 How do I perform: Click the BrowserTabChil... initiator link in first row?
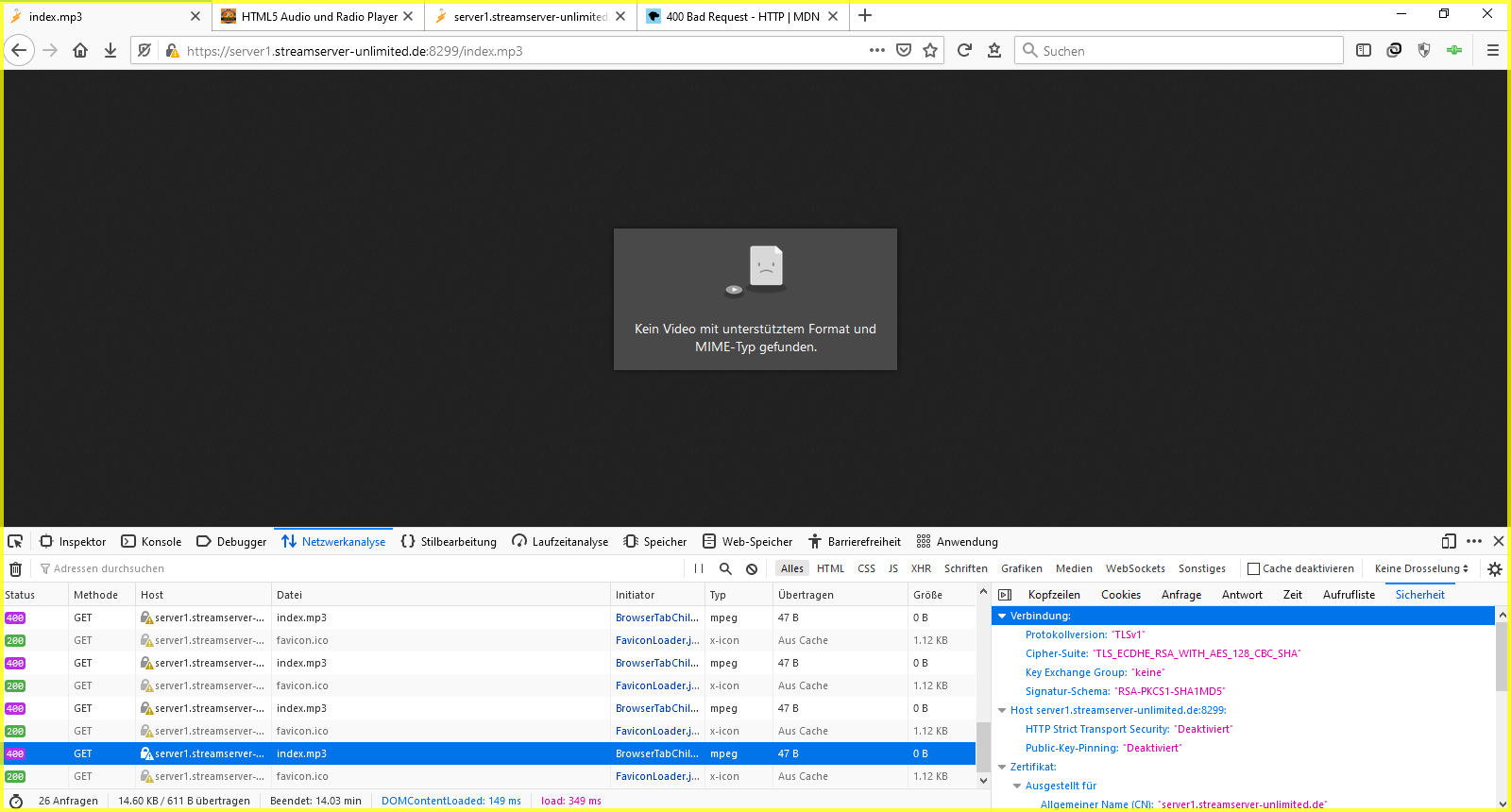pyautogui.click(x=656, y=617)
